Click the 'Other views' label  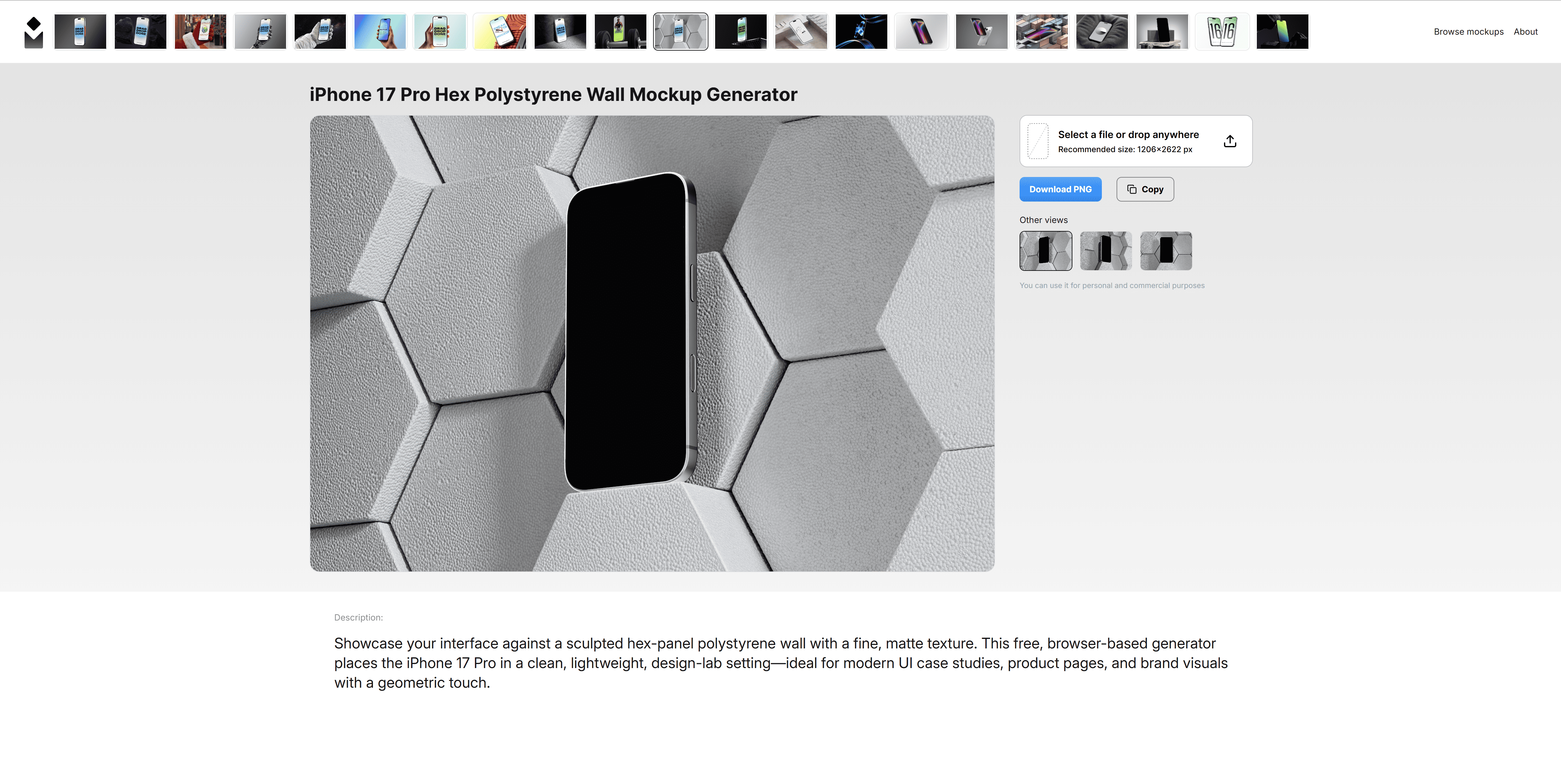(1044, 220)
